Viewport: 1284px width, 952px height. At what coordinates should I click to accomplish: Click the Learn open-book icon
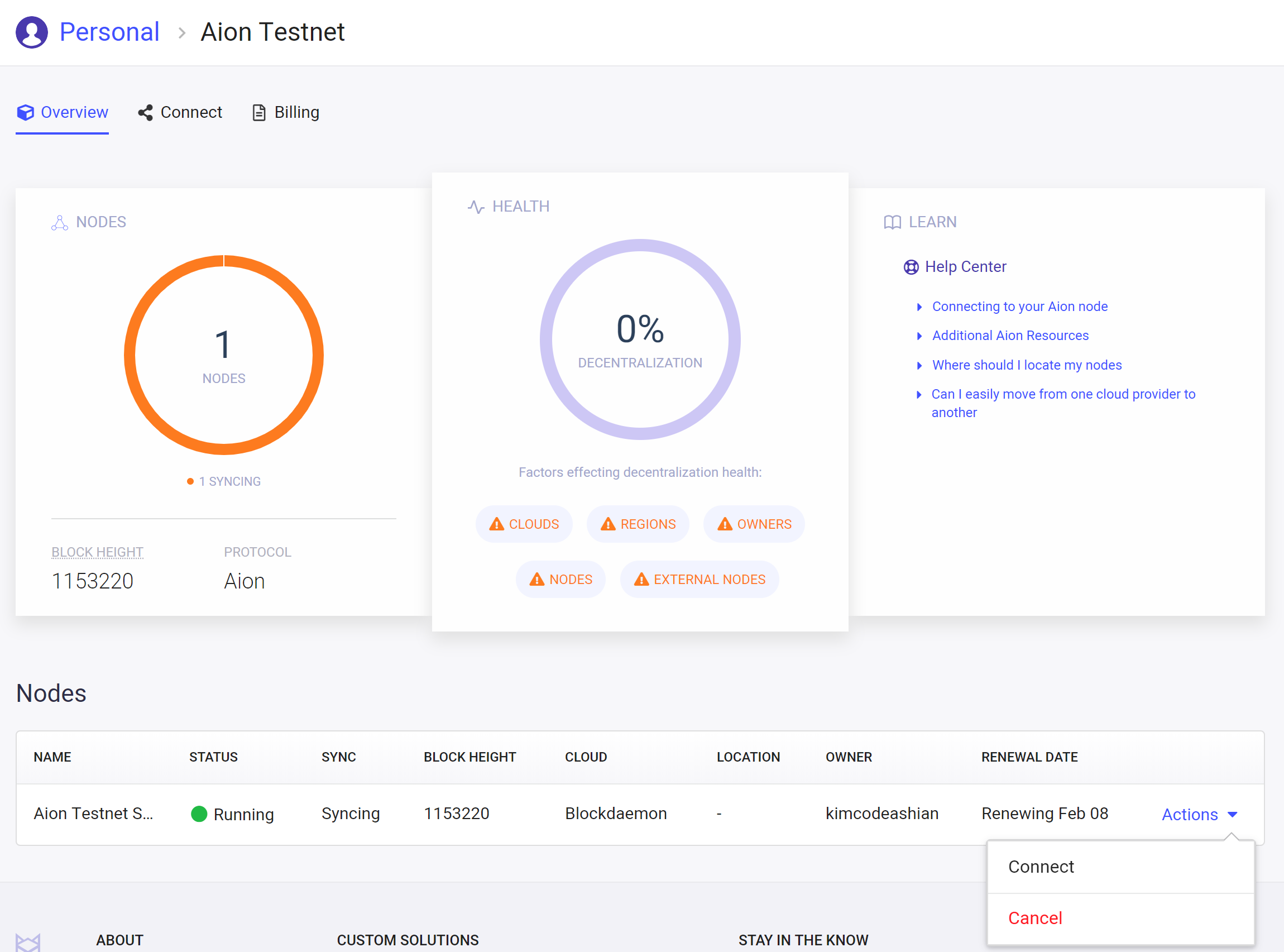pos(892,222)
